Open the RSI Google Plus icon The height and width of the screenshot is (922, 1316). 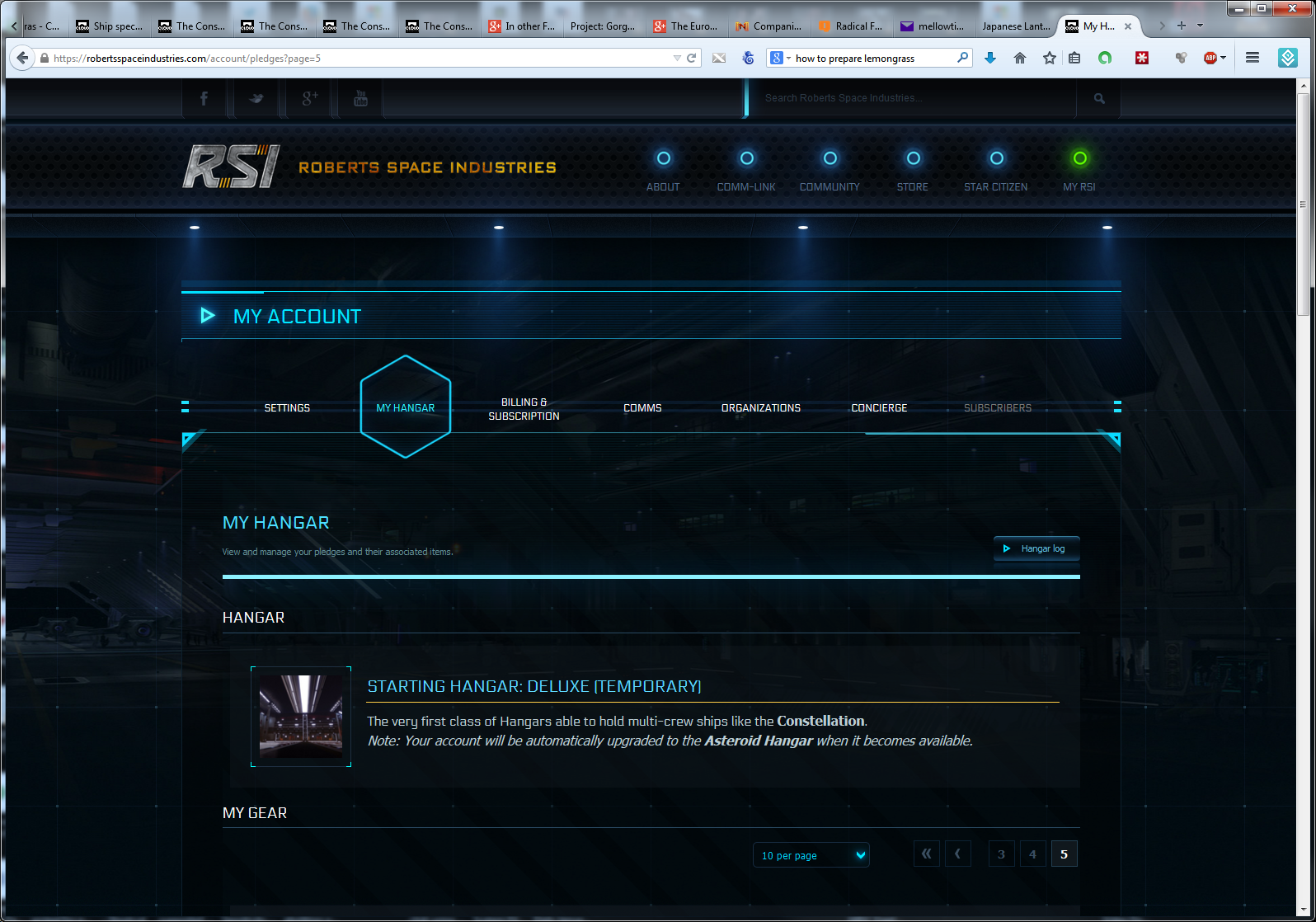(x=309, y=98)
